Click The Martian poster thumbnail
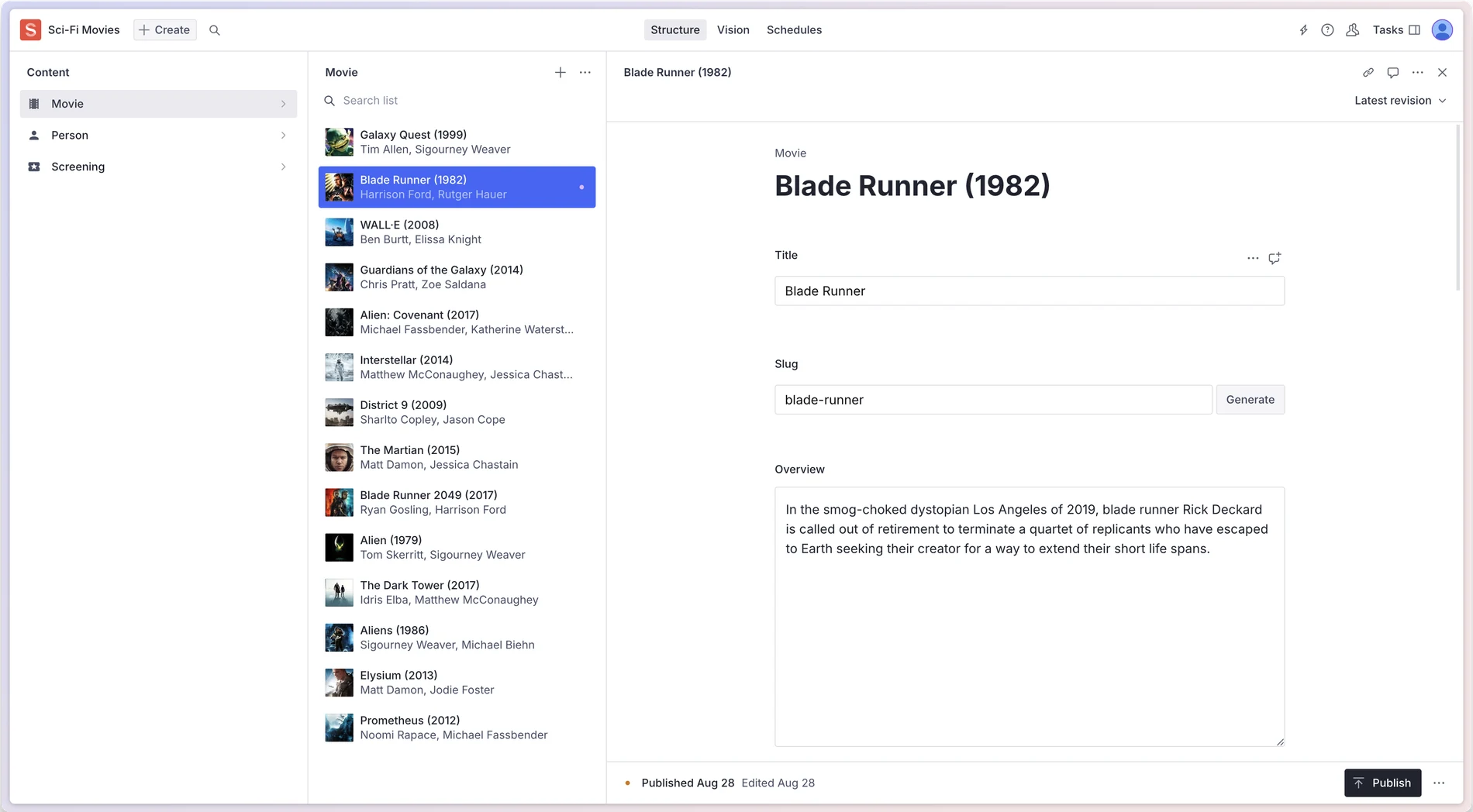1473x812 pixels. (x=339, y=458)
